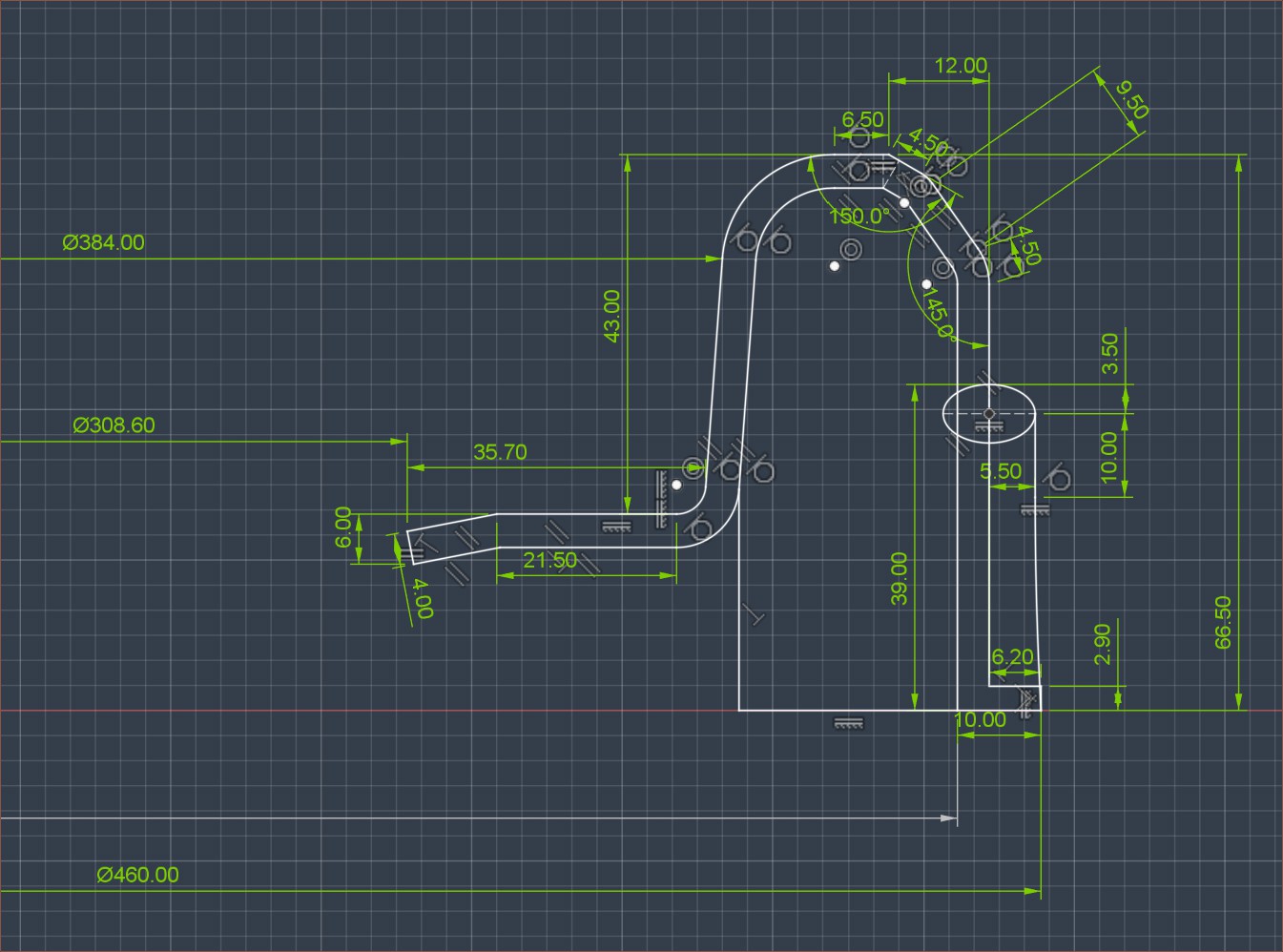Image resolution: width=1283 pixels, height=952 pixels.
Task: Click the 39.00 vertical dimension value
Action: pos(899,579)
